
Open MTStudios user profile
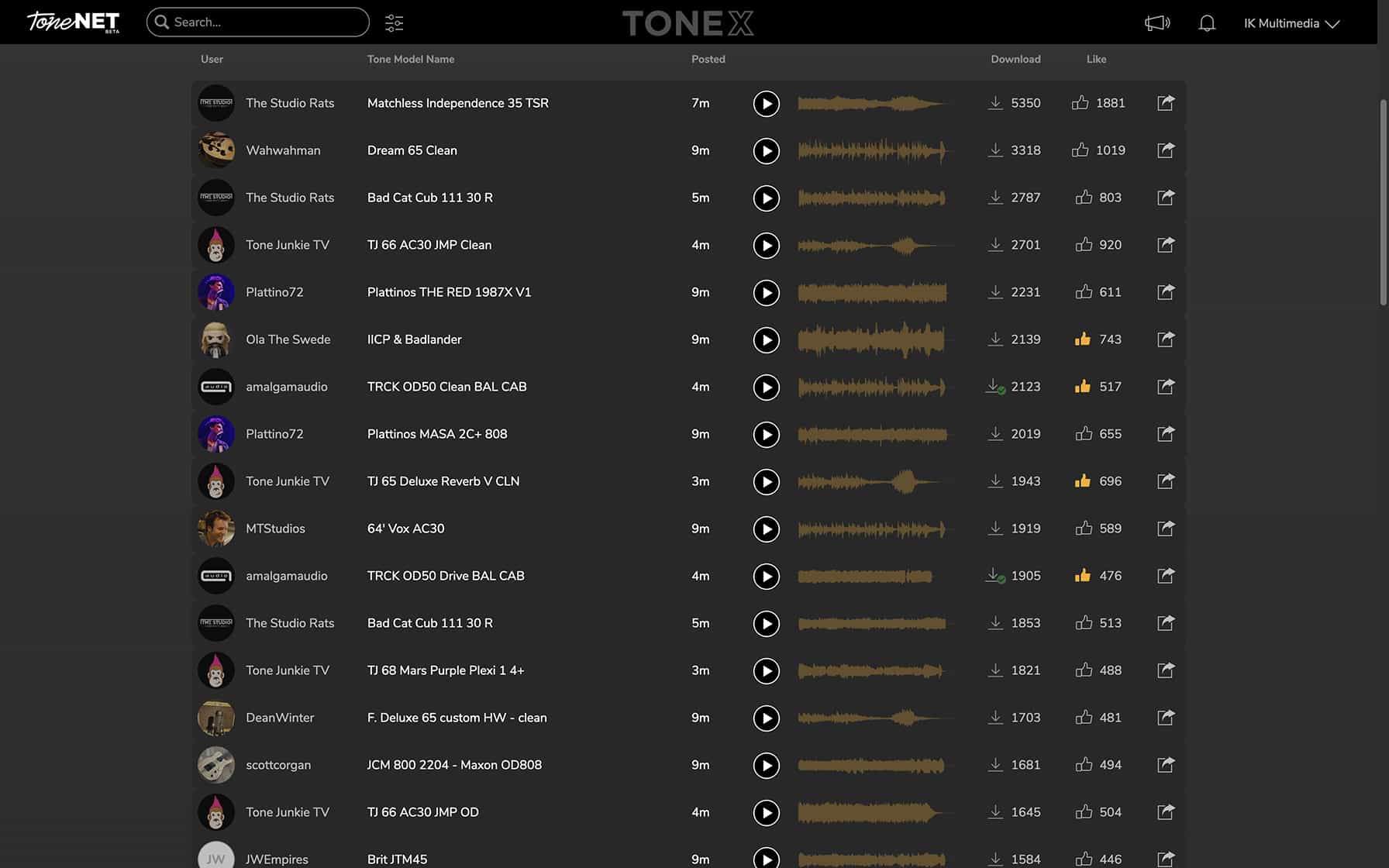click(275, 529)
